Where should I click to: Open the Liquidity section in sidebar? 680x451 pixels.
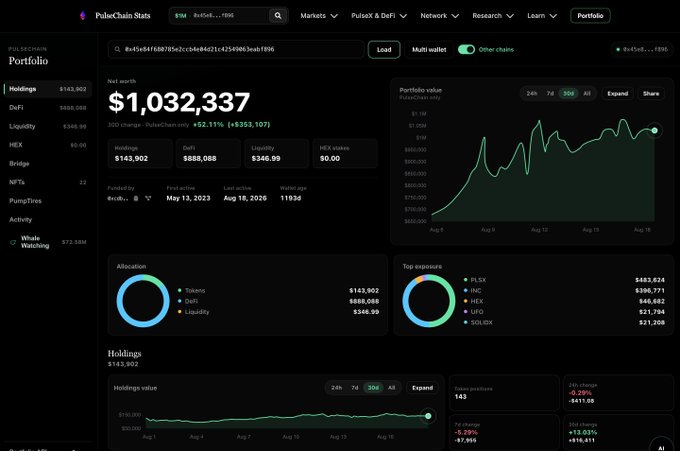(48, 126)
